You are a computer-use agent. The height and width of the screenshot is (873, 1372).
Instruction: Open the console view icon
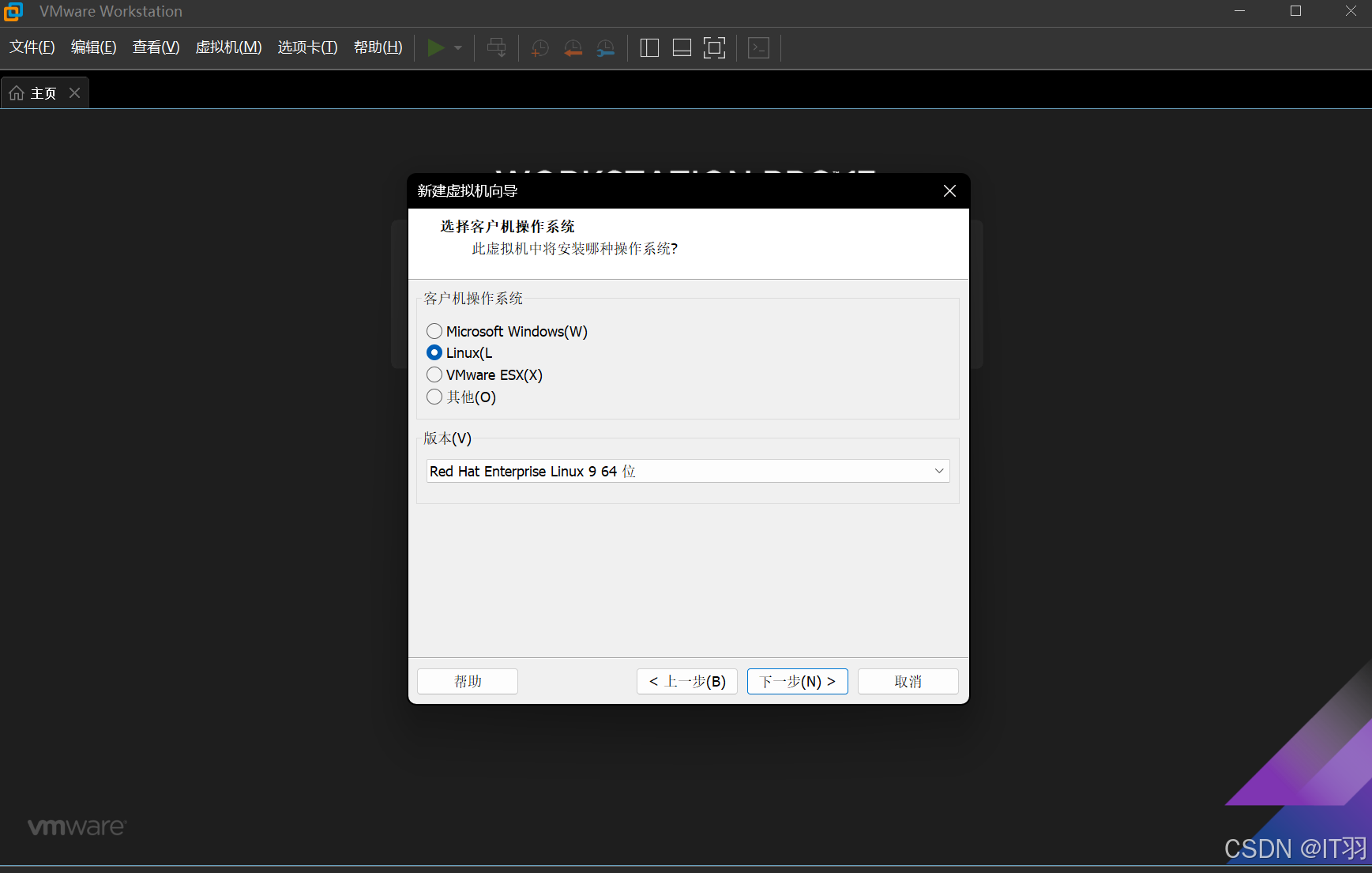[758, 48]
